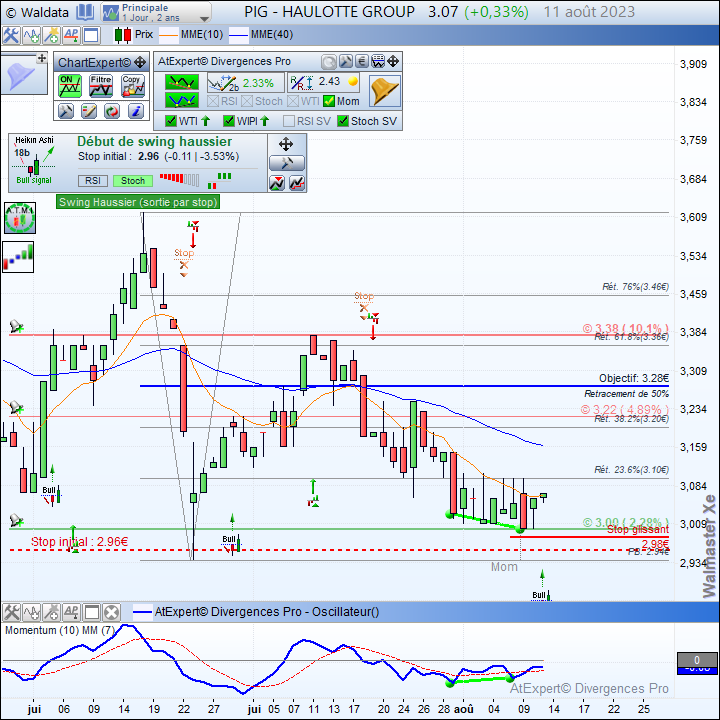
Task: Click the Stop initial : 2.96€ text
Action: tap(79, 542)
